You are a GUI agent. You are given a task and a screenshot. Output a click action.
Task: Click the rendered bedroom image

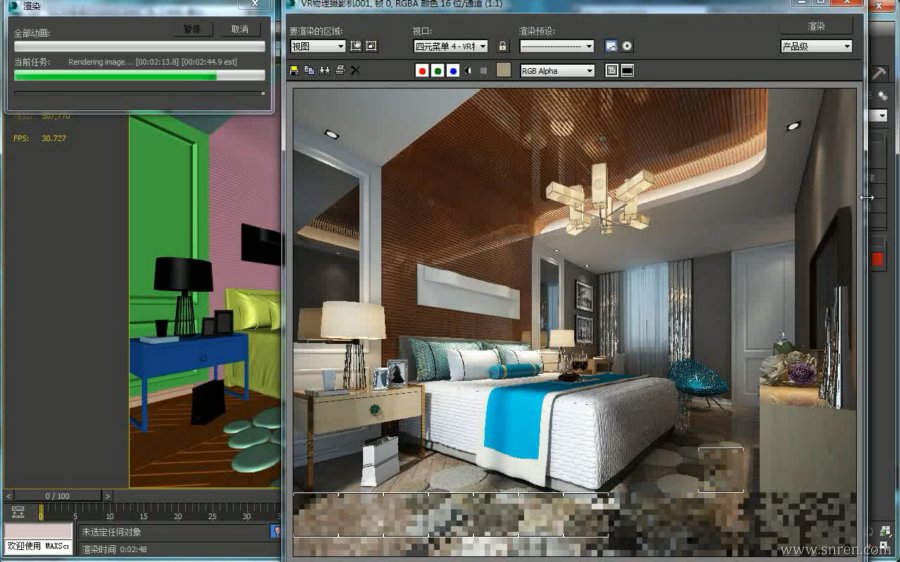tap(575, 323)
